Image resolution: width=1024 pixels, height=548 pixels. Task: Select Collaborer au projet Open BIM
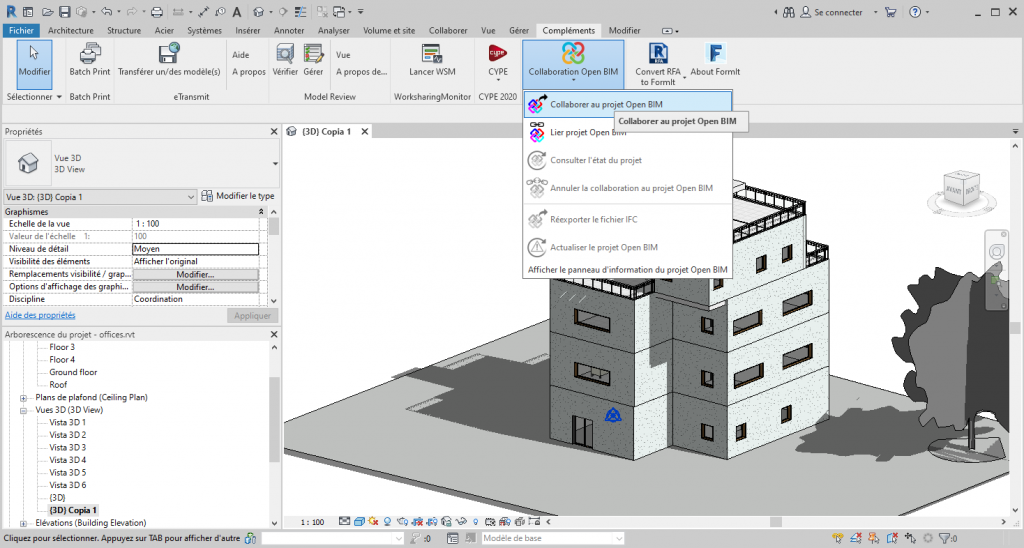(605, 103)
